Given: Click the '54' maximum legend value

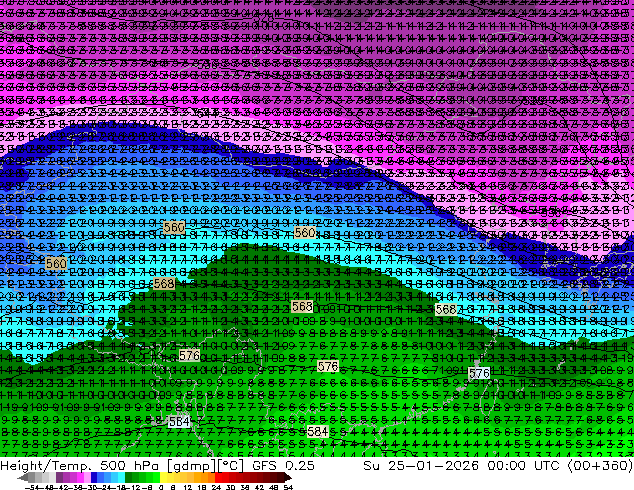Looking at the screenshot, I should [x=288, y=487].
